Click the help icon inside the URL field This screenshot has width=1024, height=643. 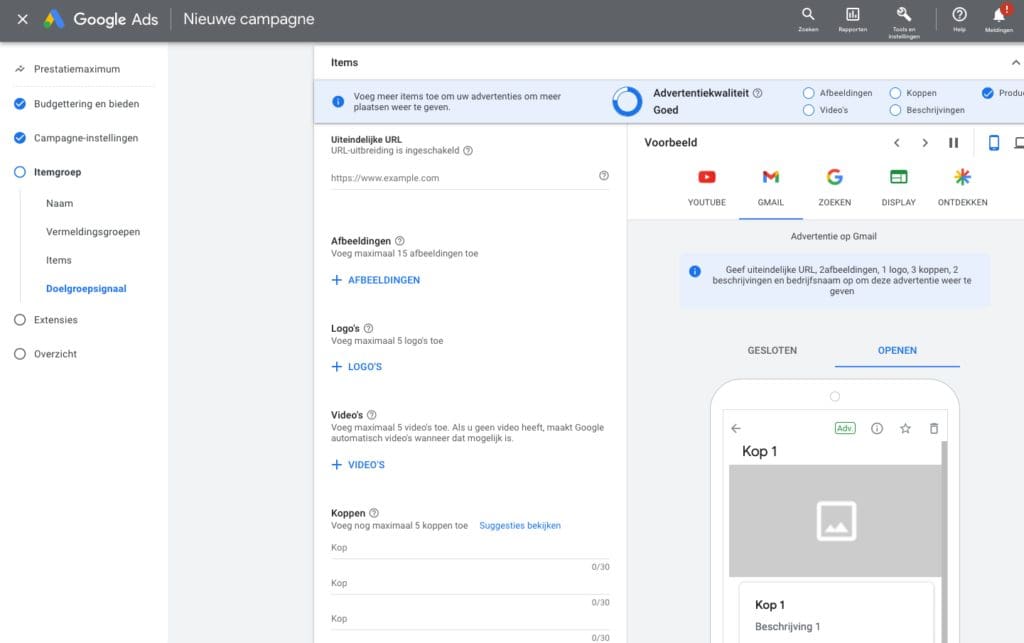coord(603,176)
